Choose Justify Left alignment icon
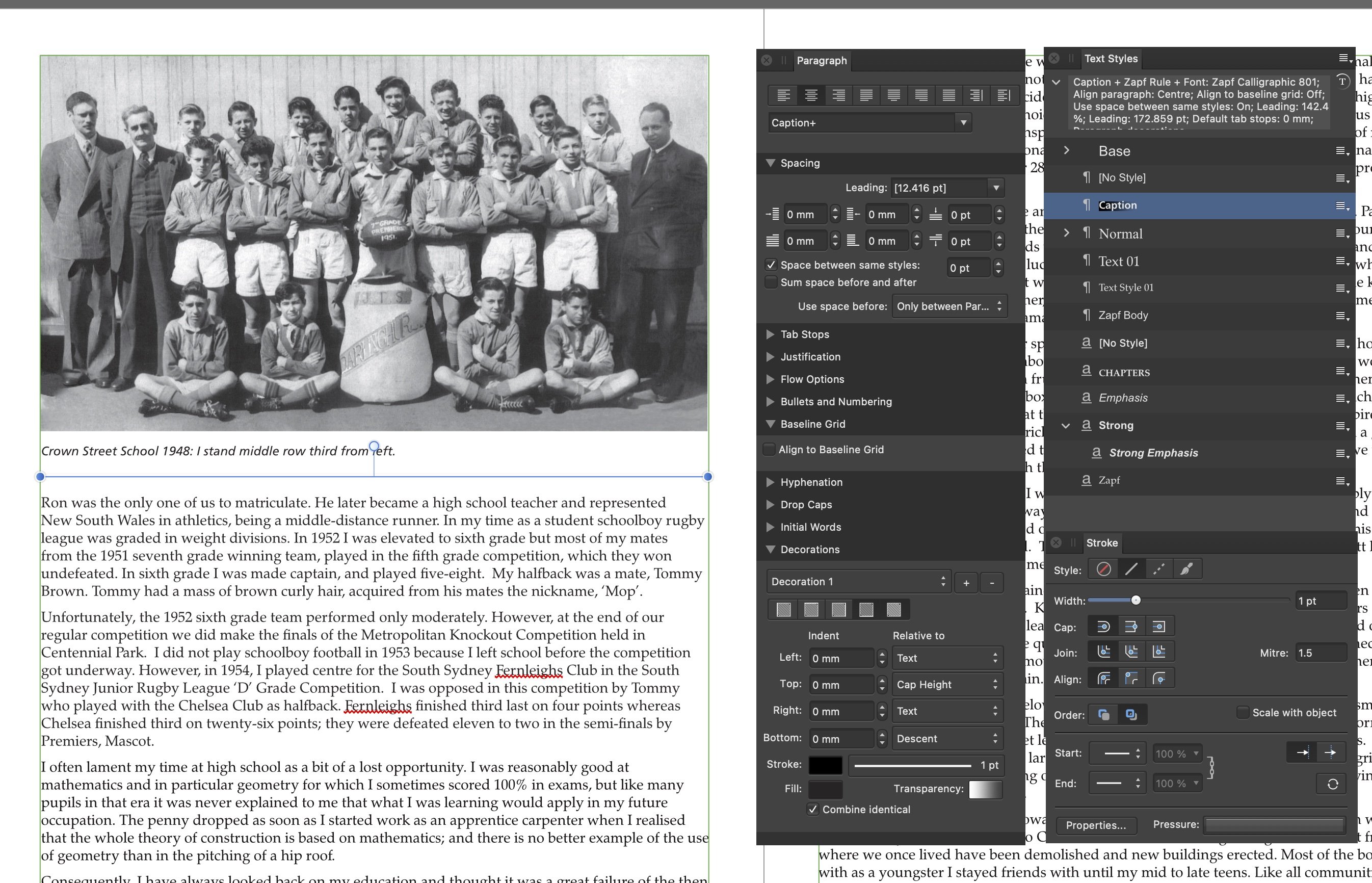Viewport: 1372px width, 883px height. point(866,95)
